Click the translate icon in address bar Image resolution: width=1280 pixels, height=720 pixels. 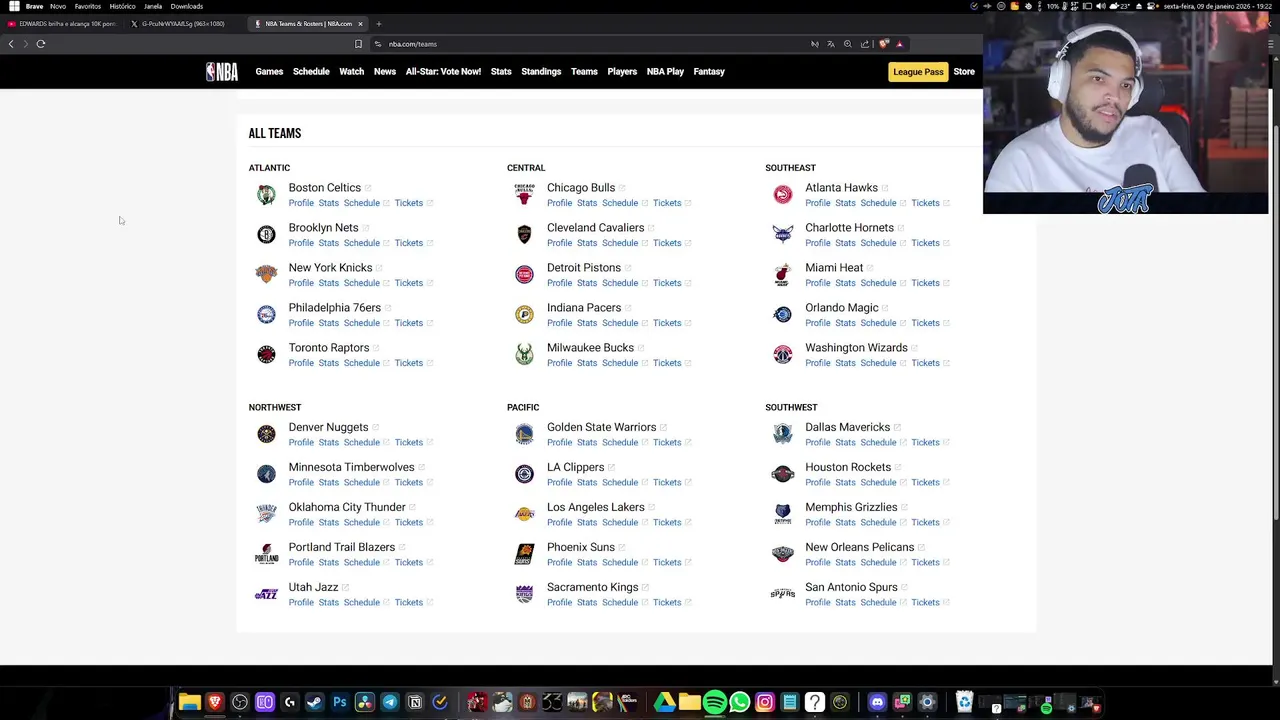831,44
